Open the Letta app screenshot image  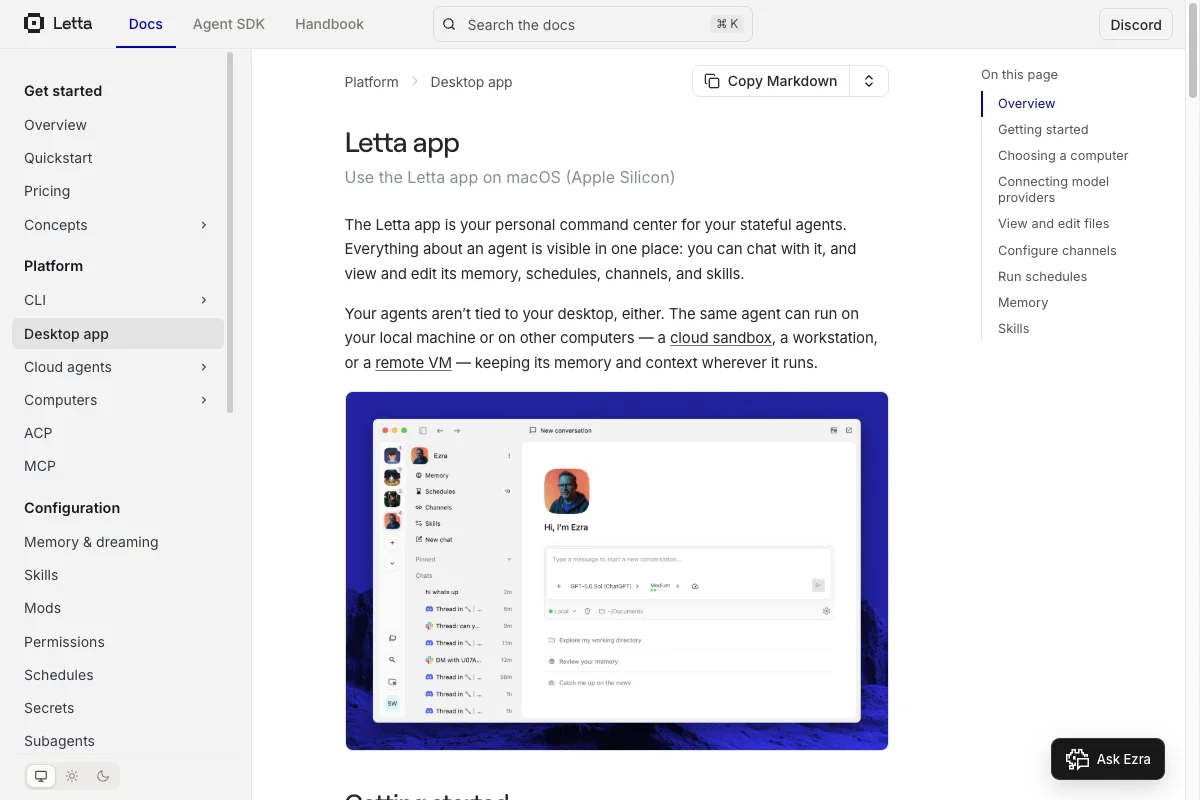(x=617, y=571)
